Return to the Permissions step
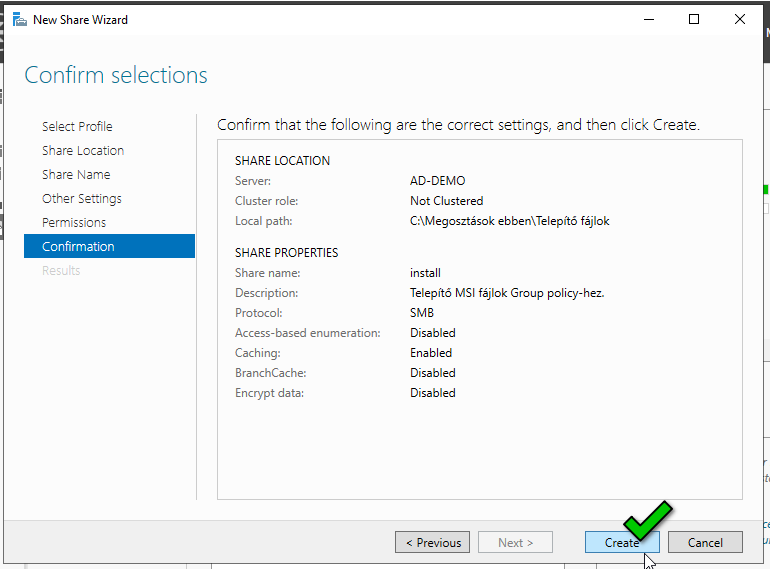Image resolution: width=770 pixels, height=569 pixels. click(x=74, y=222)
